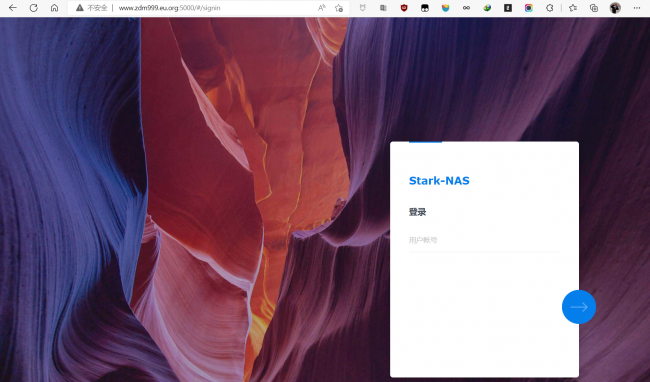650x382 pixels.
Task: Click the blue arrow next button
Action: [579, 307]
